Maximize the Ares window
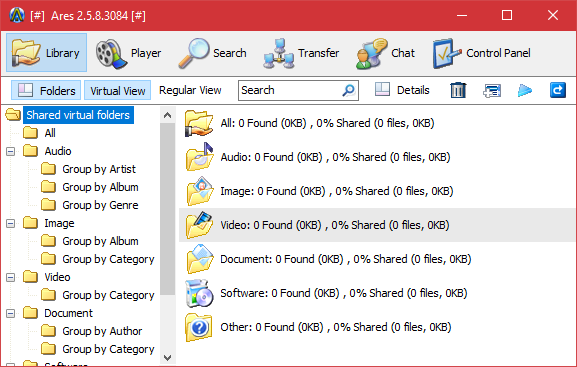 pyautogui.click(x=507, y=15)
